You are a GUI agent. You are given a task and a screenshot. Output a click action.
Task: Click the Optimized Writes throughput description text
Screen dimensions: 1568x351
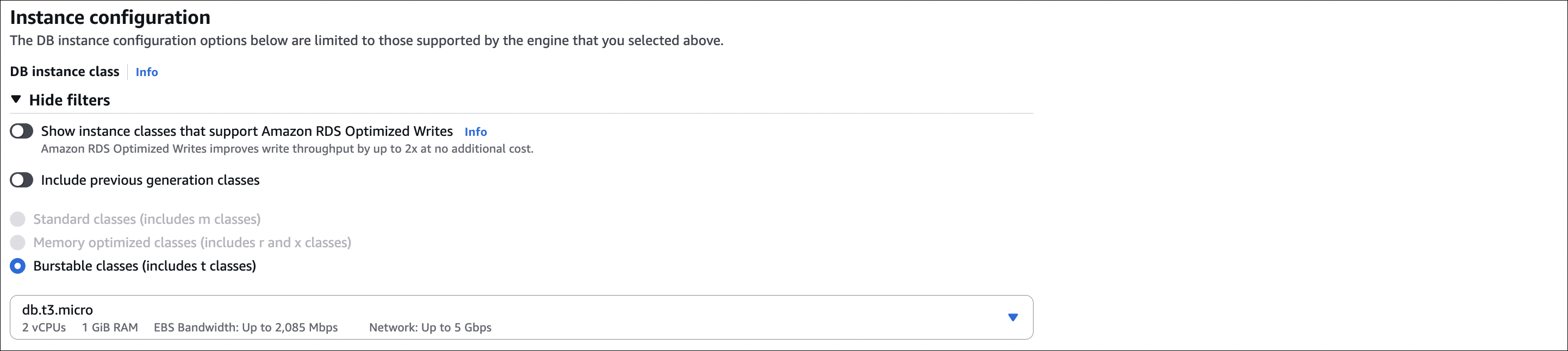(287, 149)
